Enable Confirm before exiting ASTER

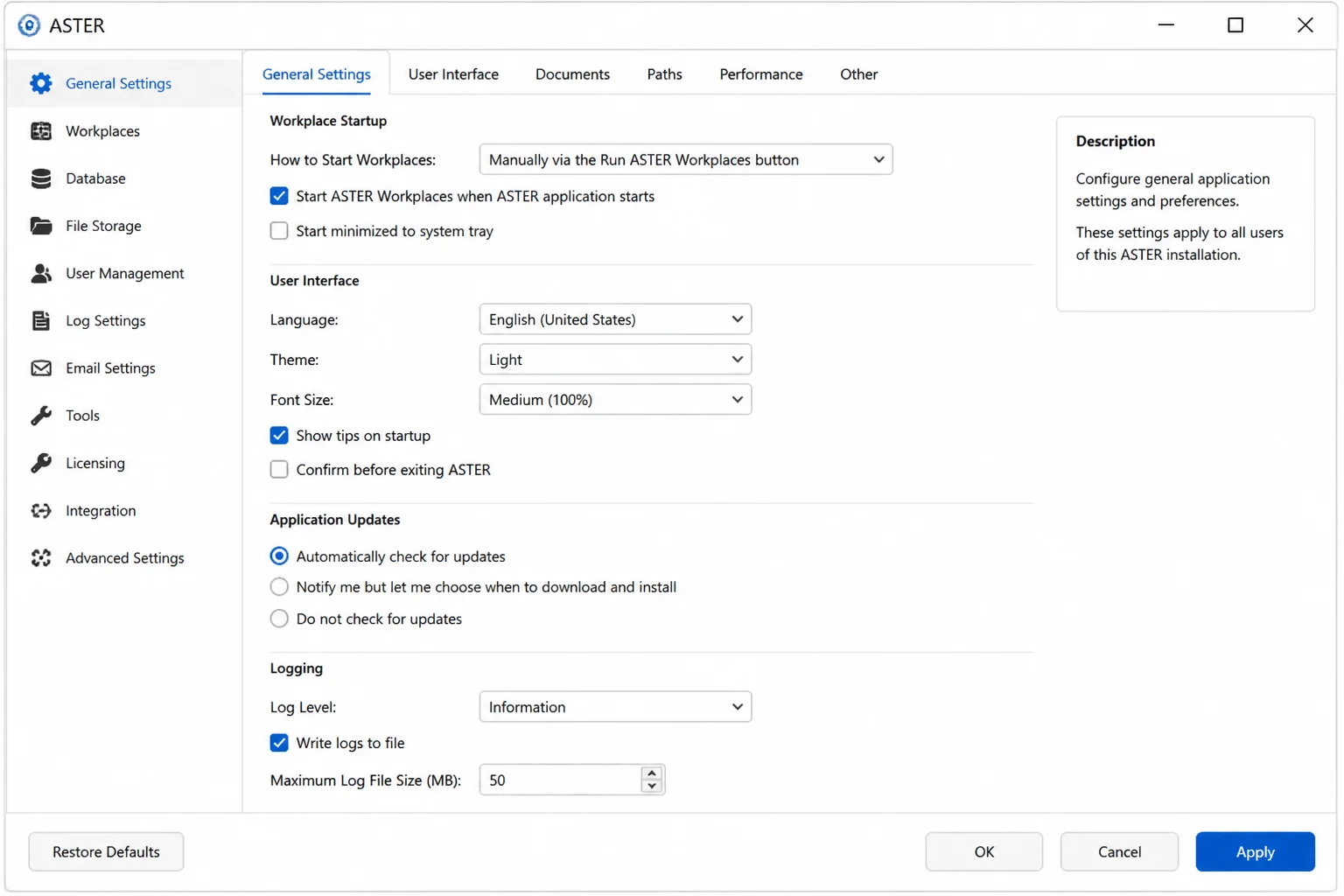pyautogui.click(x=279, y=470)
